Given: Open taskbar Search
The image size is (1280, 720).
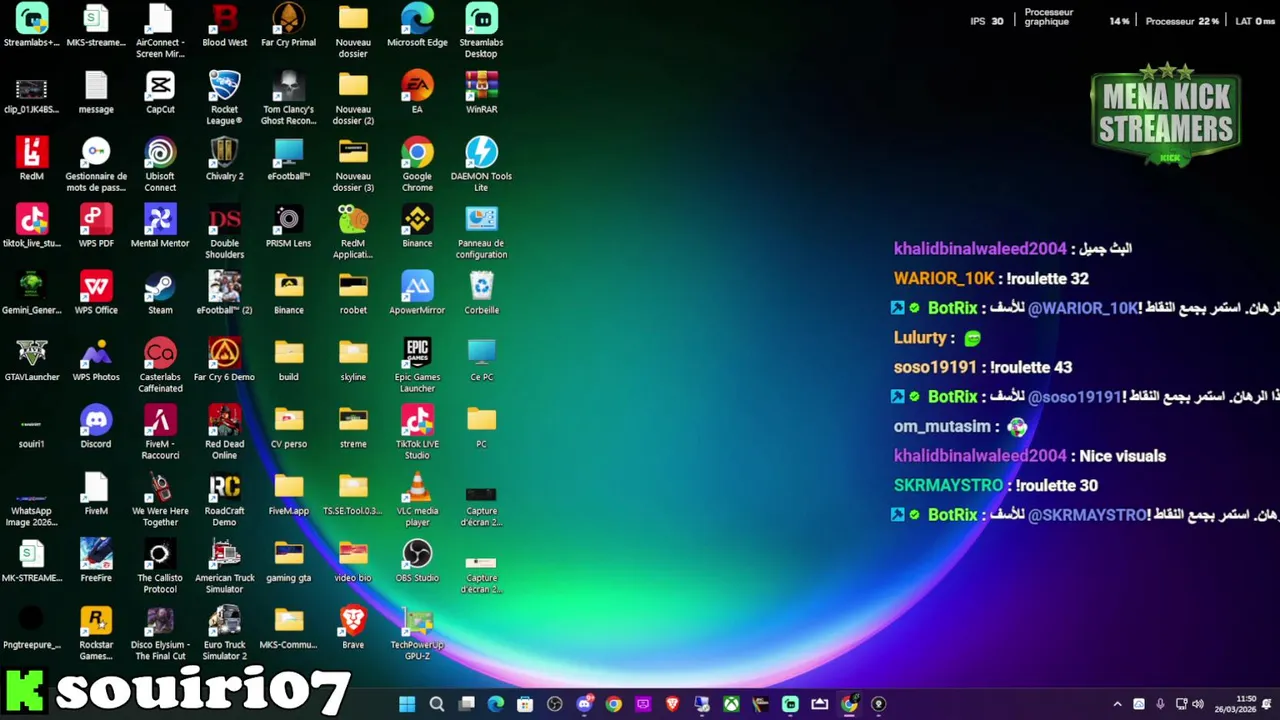Looking at the screenshot, I should [437, 704].
